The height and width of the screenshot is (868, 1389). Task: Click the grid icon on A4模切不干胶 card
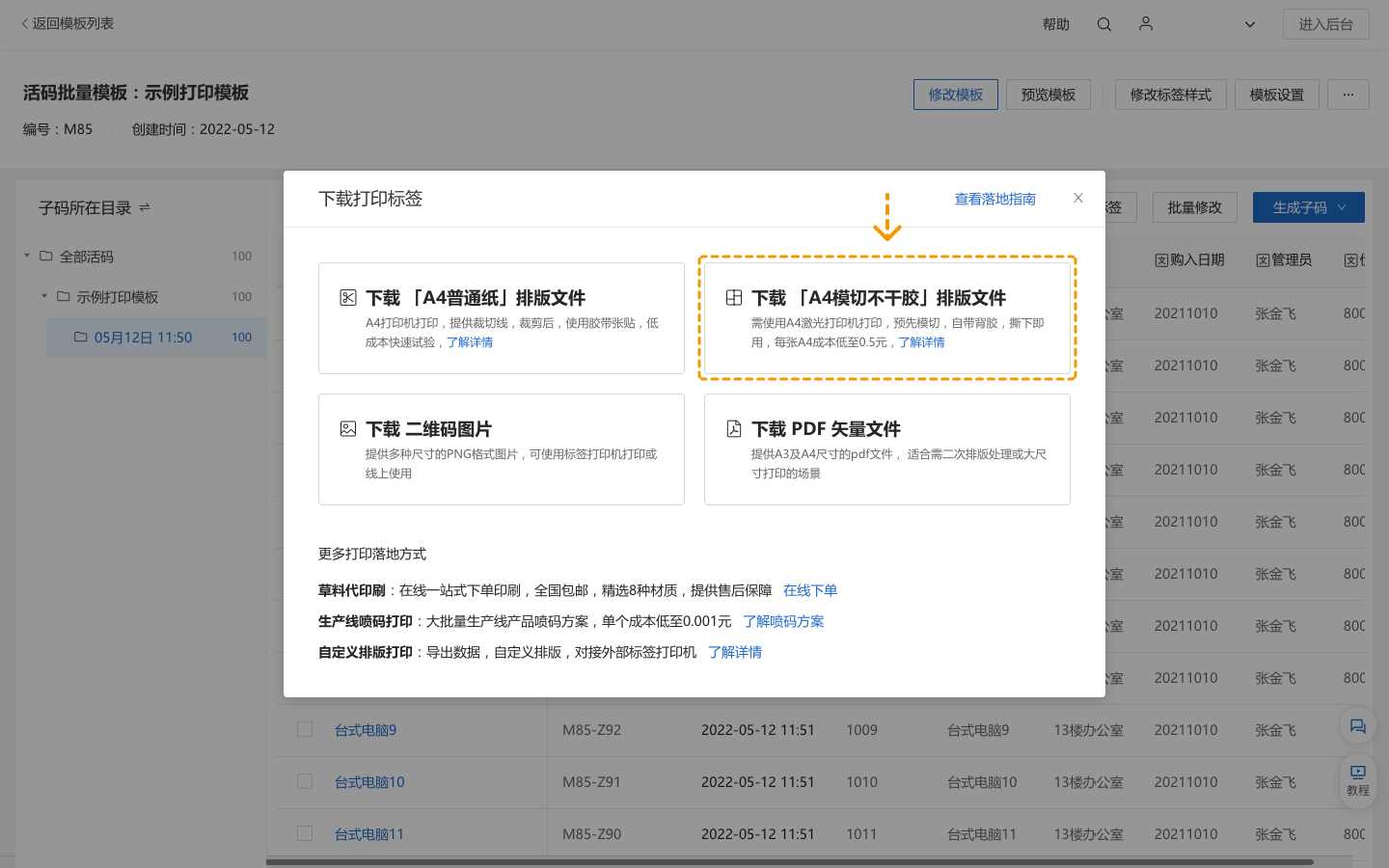pyautogui.click(x=734, y=298)
